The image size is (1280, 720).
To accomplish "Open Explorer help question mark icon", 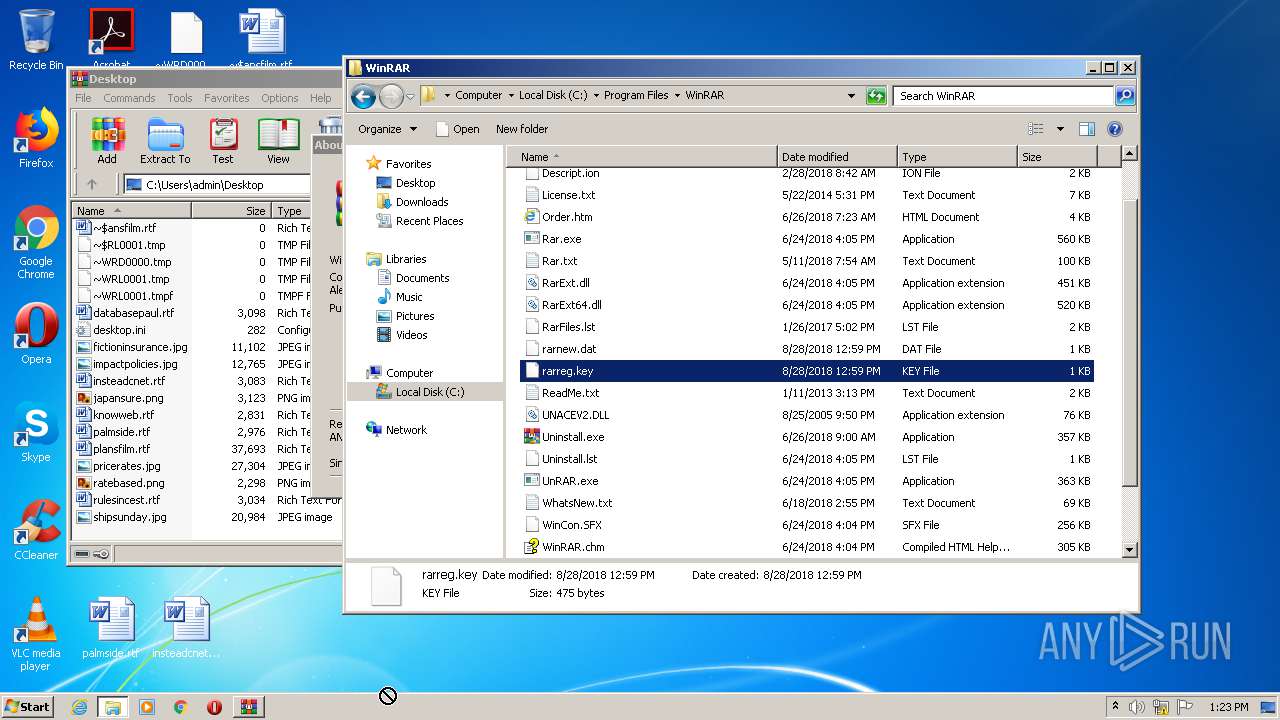I will [x=1115, y=129].
